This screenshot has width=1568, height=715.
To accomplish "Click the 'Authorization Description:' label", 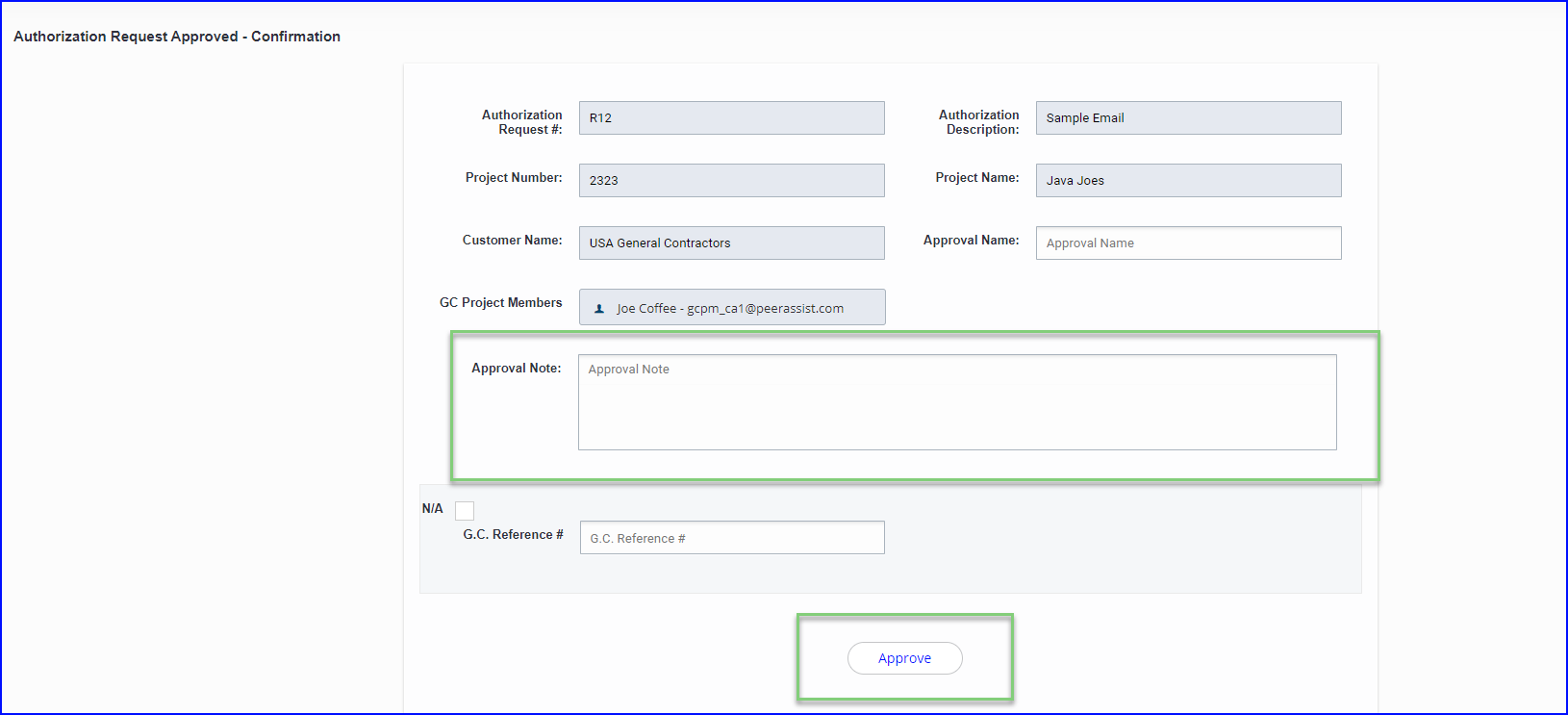I will [978, 122].
